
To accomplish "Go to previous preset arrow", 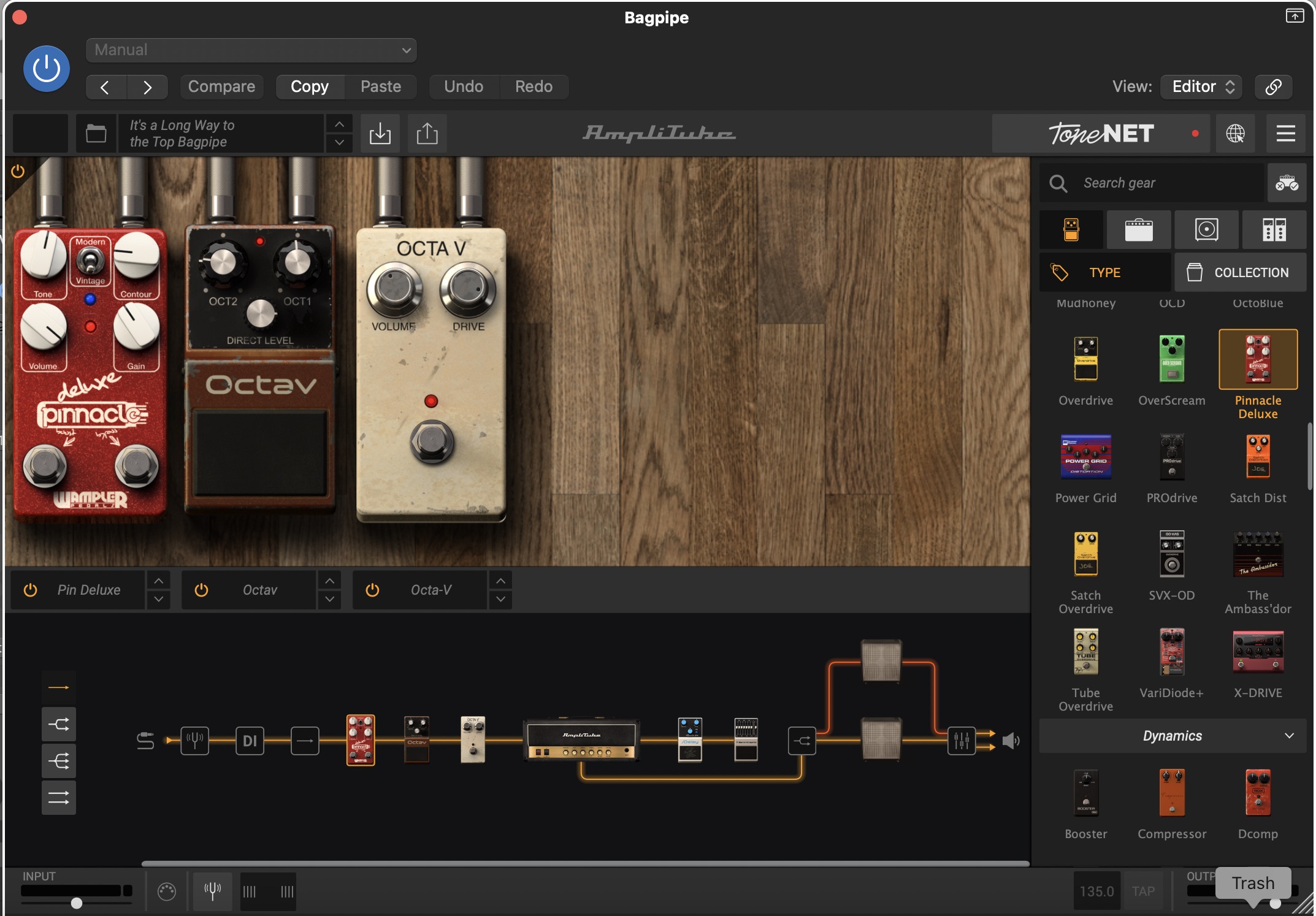I will pos(106,87).
